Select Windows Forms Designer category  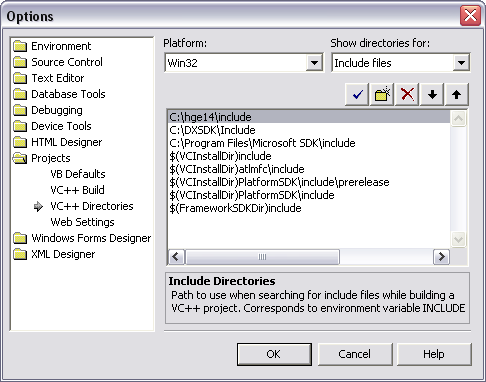tap(91, 238)
